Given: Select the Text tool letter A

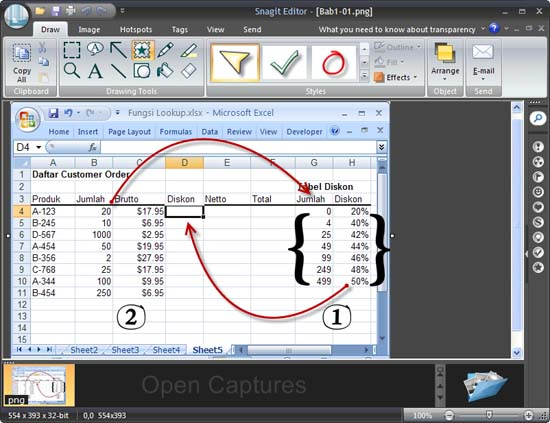Looking at the screenshot, I should pyautogui.click(x=95, y=71).
